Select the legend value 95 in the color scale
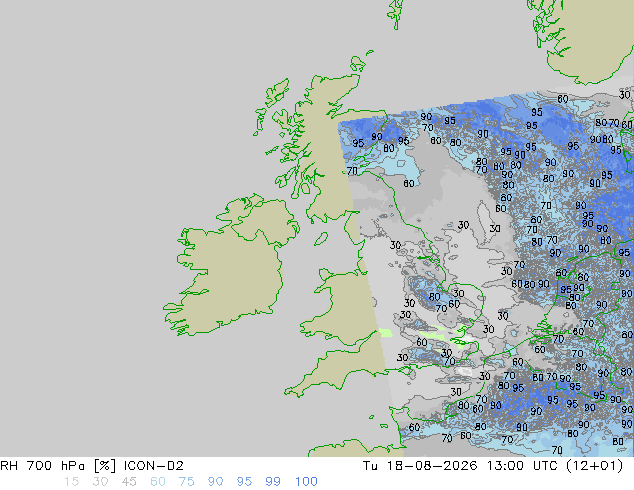 click(x=244, y=482)
